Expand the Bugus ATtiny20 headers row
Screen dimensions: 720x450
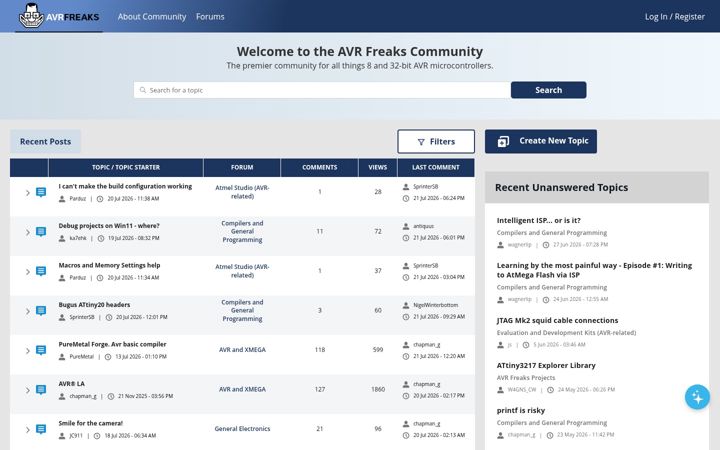tap(28, 311)
